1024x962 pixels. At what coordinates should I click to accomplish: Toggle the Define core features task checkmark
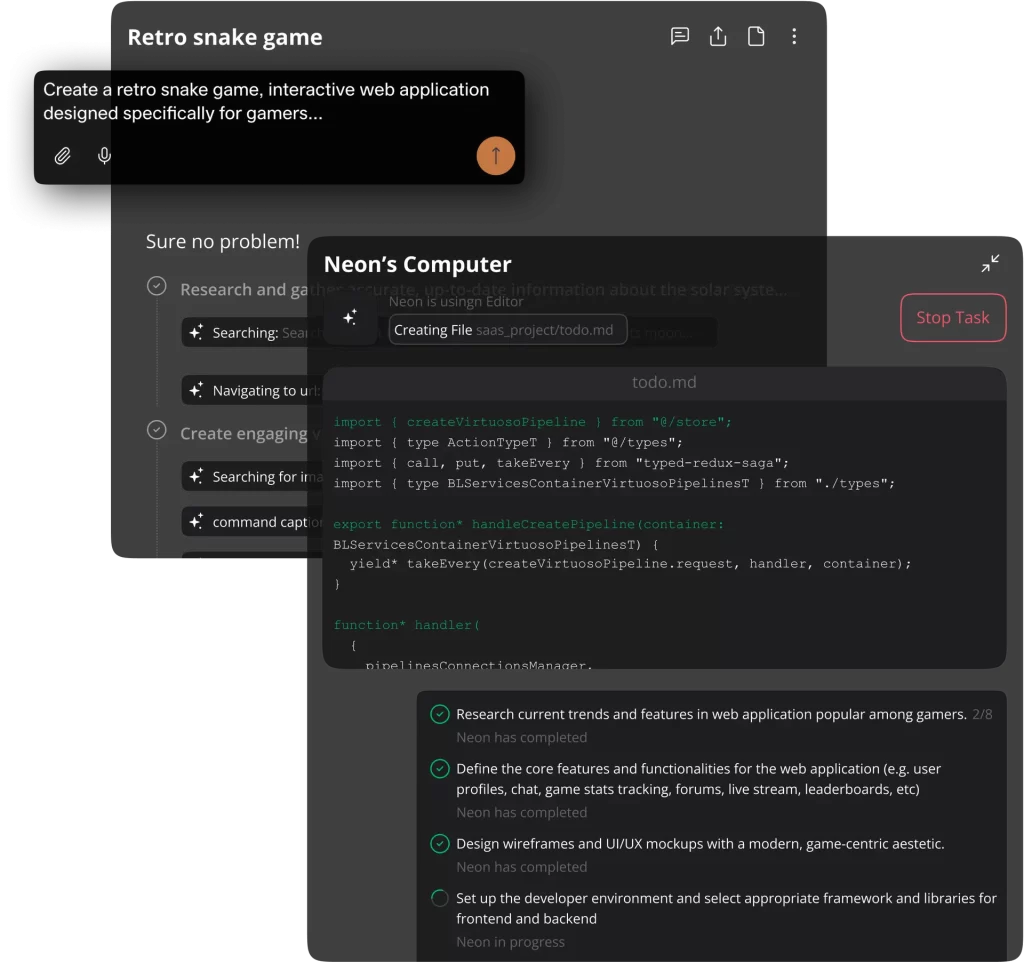coord(439,769)
